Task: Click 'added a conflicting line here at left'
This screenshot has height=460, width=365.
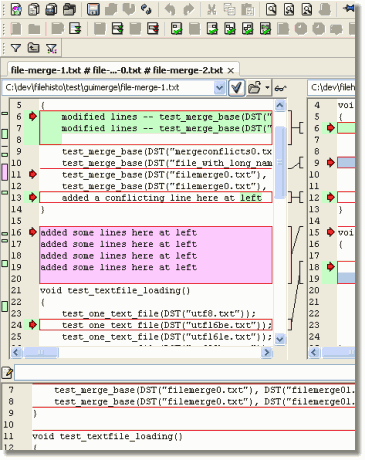Action: click(x=161, y=198)
